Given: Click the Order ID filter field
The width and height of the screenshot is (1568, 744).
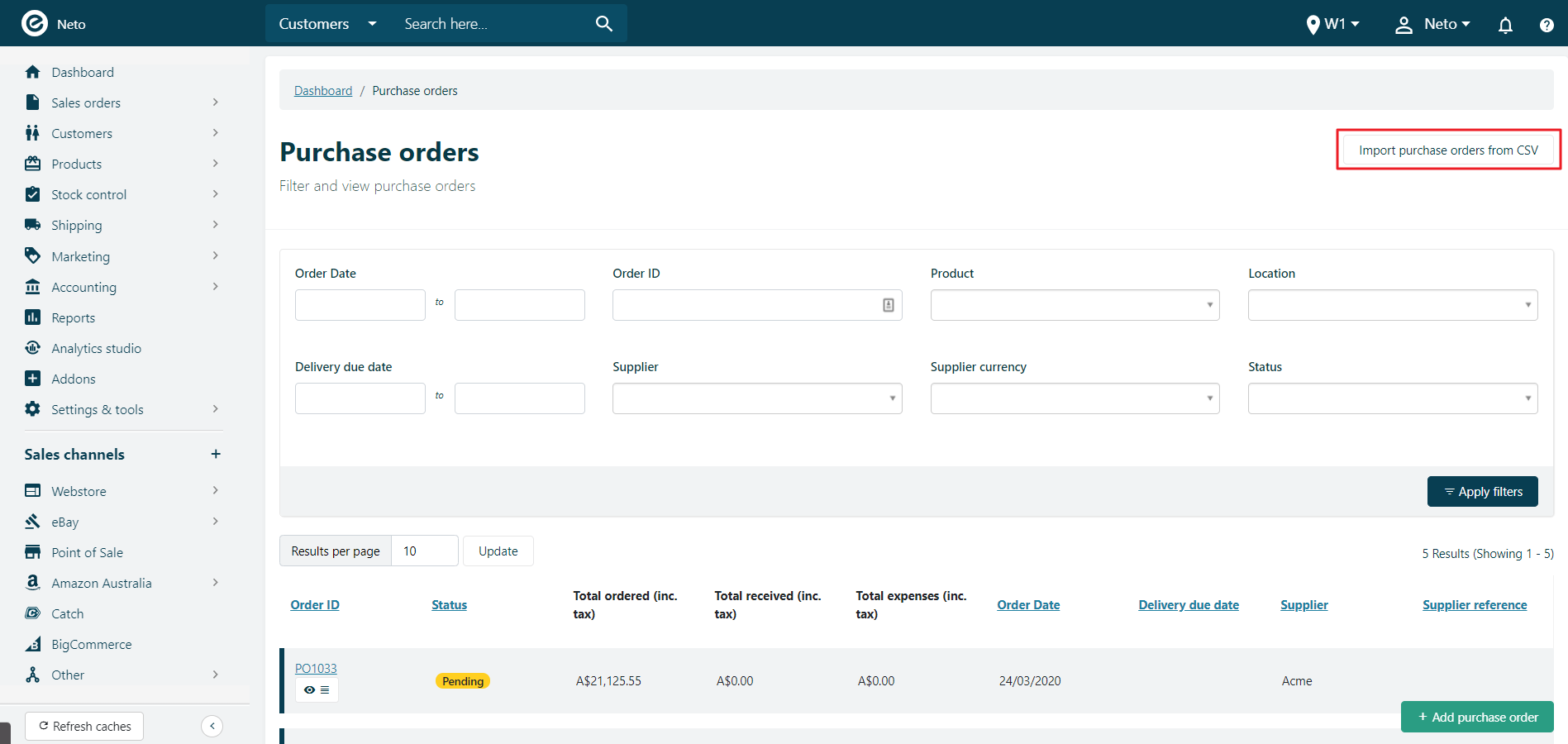Looking at the screenshot, I should click(757, 305).
